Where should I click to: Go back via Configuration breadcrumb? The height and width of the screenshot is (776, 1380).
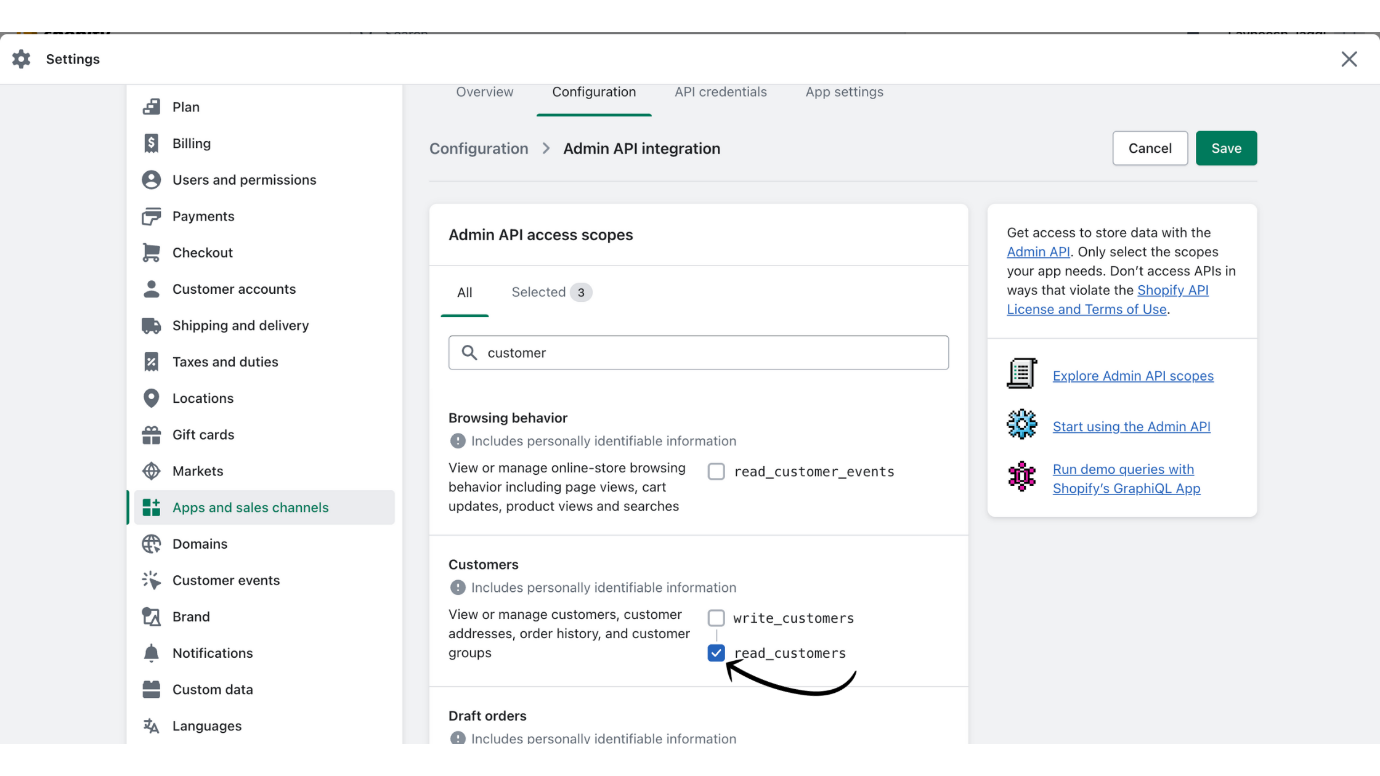[479, 148]
